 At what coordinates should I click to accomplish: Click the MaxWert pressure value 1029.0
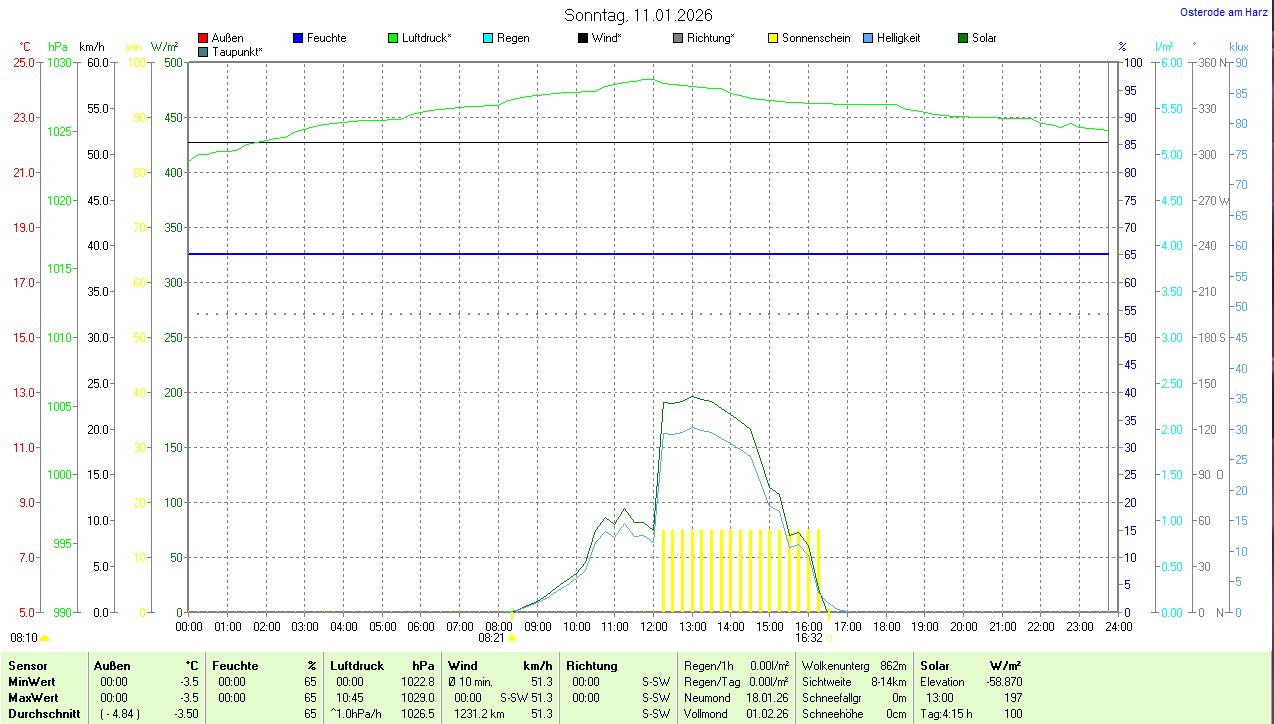coord(416,697)
